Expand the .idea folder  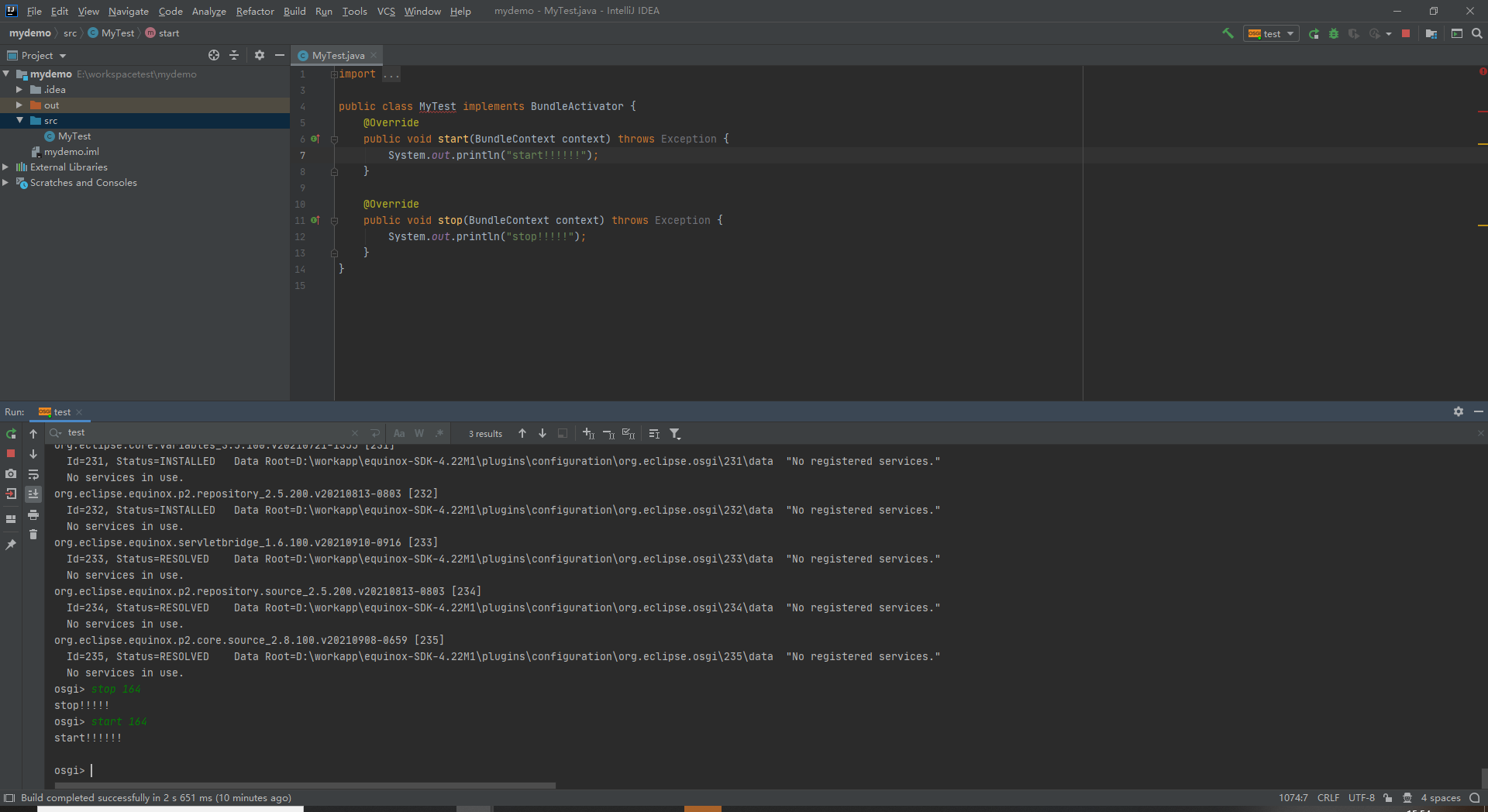coord(19,89)
